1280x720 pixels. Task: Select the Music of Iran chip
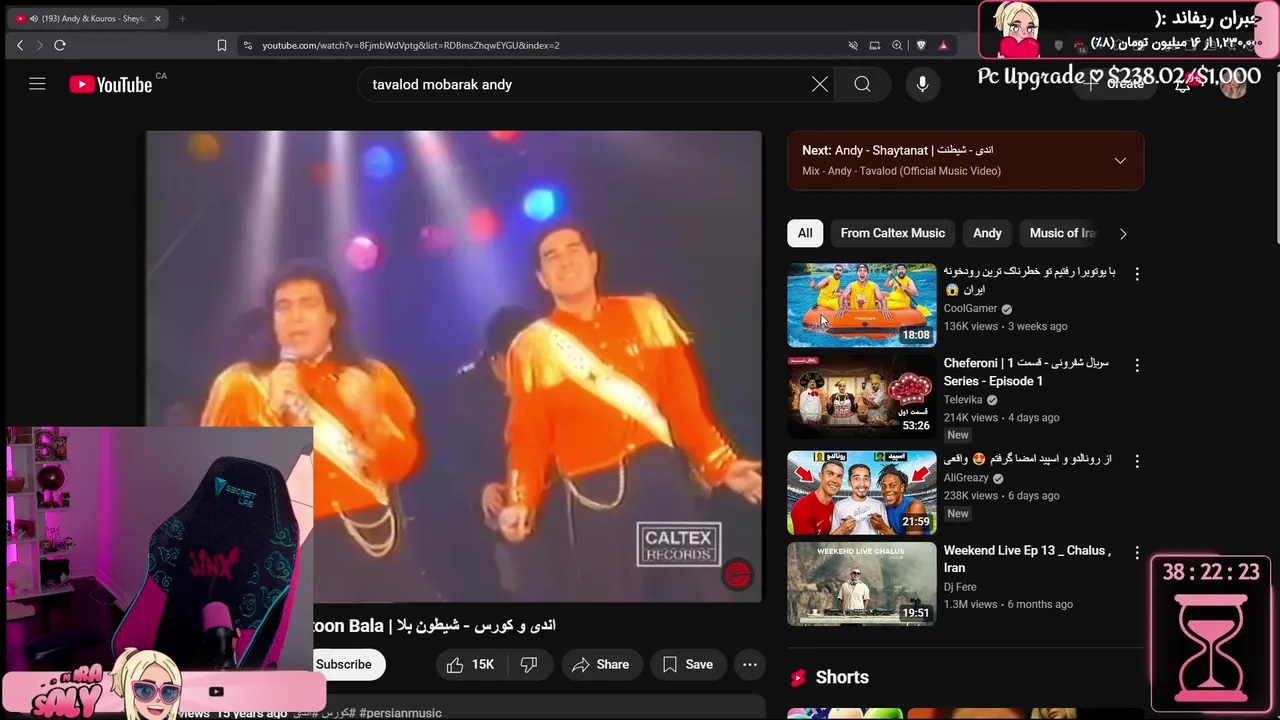coord(1062,233)
